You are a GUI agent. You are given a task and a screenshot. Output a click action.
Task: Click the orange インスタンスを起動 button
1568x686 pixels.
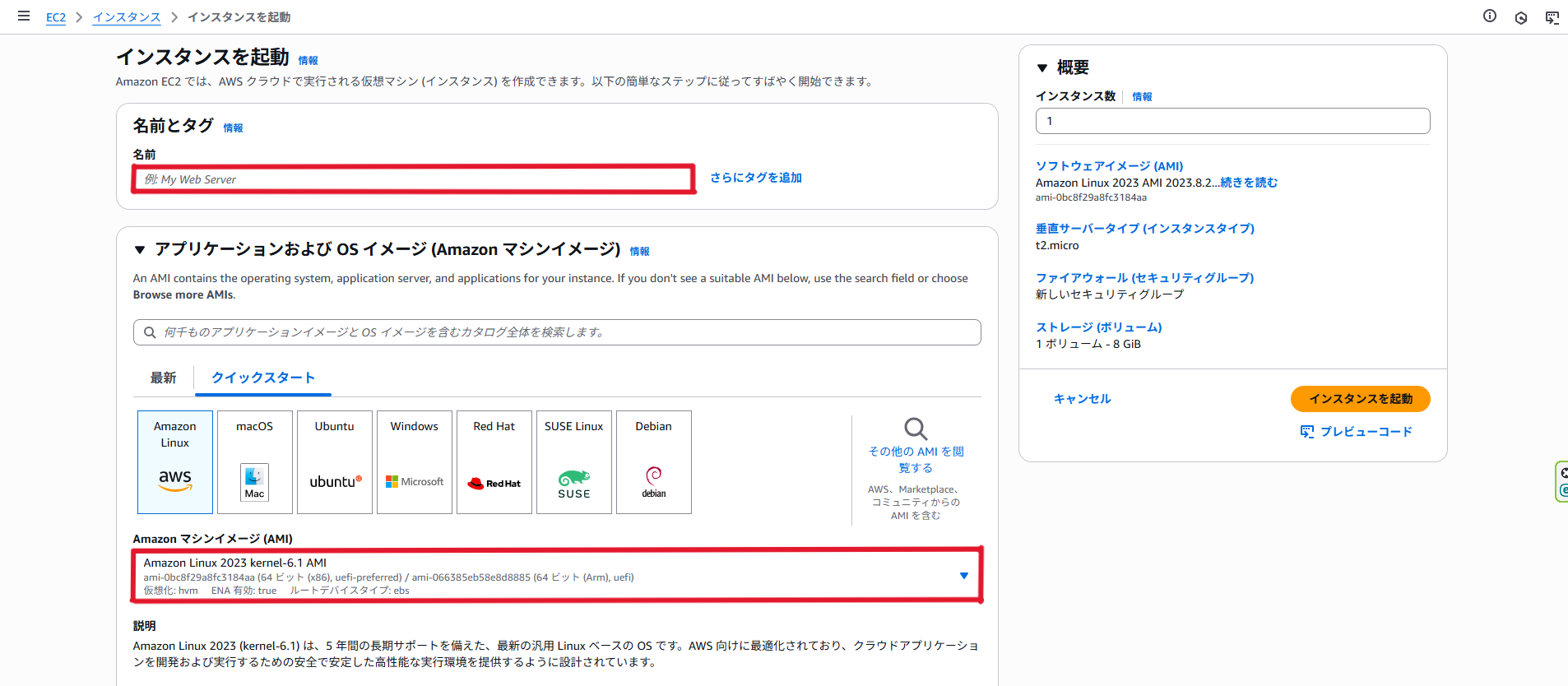[x=1361, y=399]
